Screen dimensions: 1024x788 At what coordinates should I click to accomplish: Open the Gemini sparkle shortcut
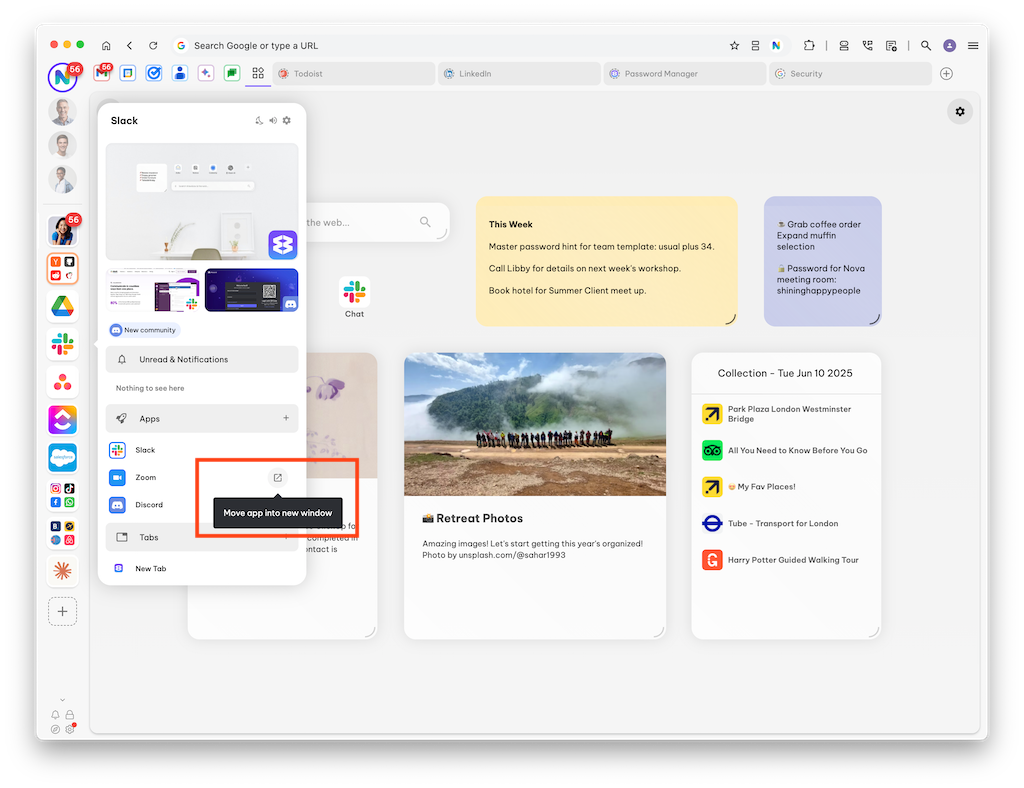pyautogui.click(x=206, y=73)
